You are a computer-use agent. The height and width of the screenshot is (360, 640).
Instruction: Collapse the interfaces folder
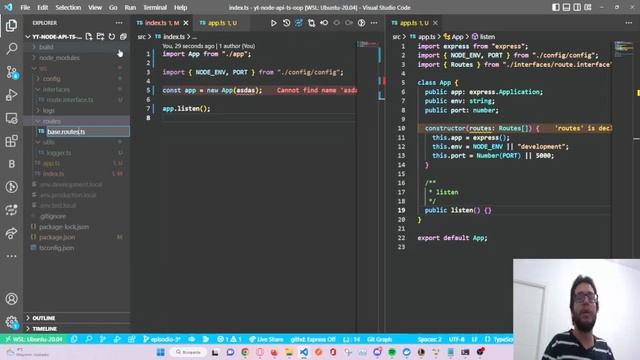tap(56, 89)
